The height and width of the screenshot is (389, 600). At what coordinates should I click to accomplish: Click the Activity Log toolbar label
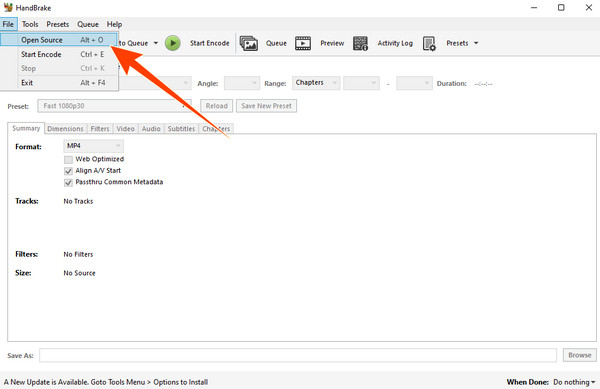click(395, 43)
